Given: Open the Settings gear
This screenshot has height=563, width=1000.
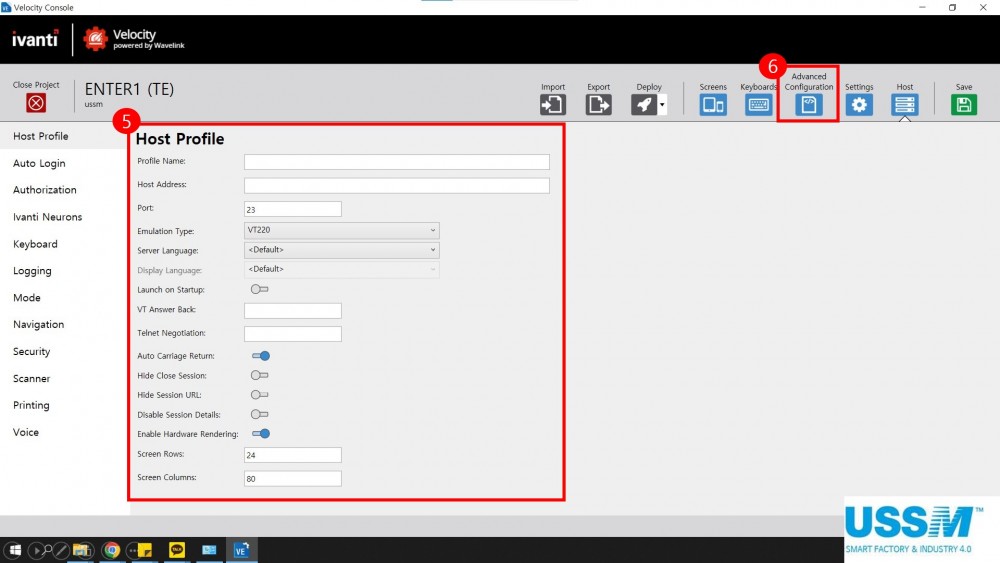Looking at the screenshot, I should point(859,105).
